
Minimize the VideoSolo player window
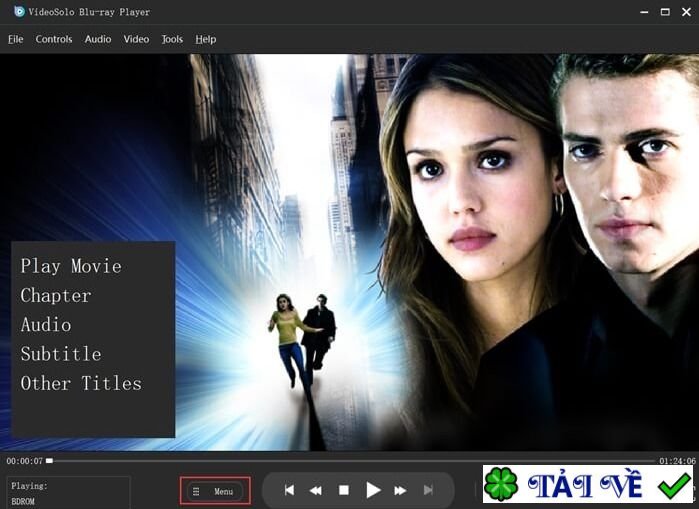click(644, 12)
